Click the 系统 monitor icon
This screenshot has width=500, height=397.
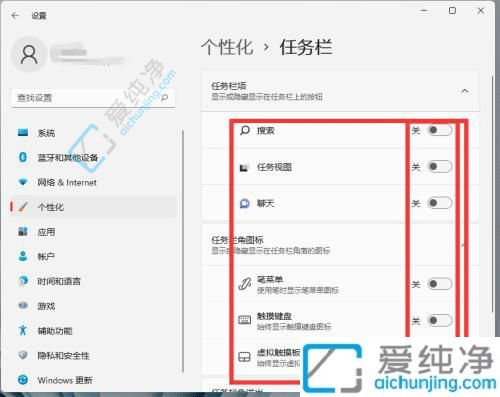(x=23, y=133)
